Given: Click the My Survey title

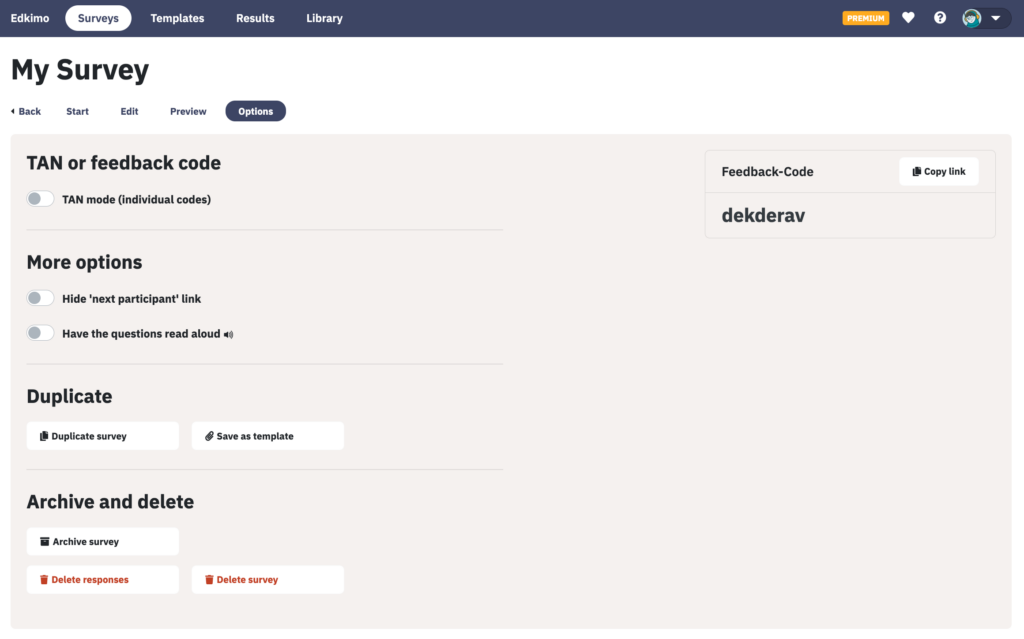Looking at the screenshot, I should pos(80,69).
